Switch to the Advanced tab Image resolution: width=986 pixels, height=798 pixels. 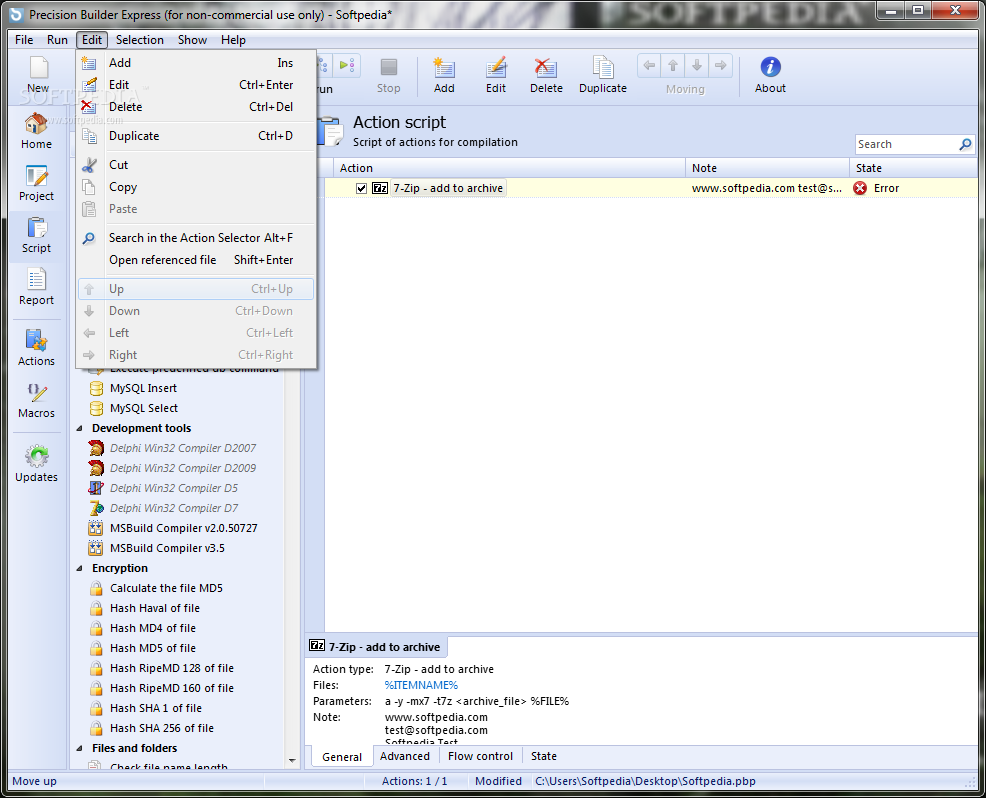(x=405, y=756)
